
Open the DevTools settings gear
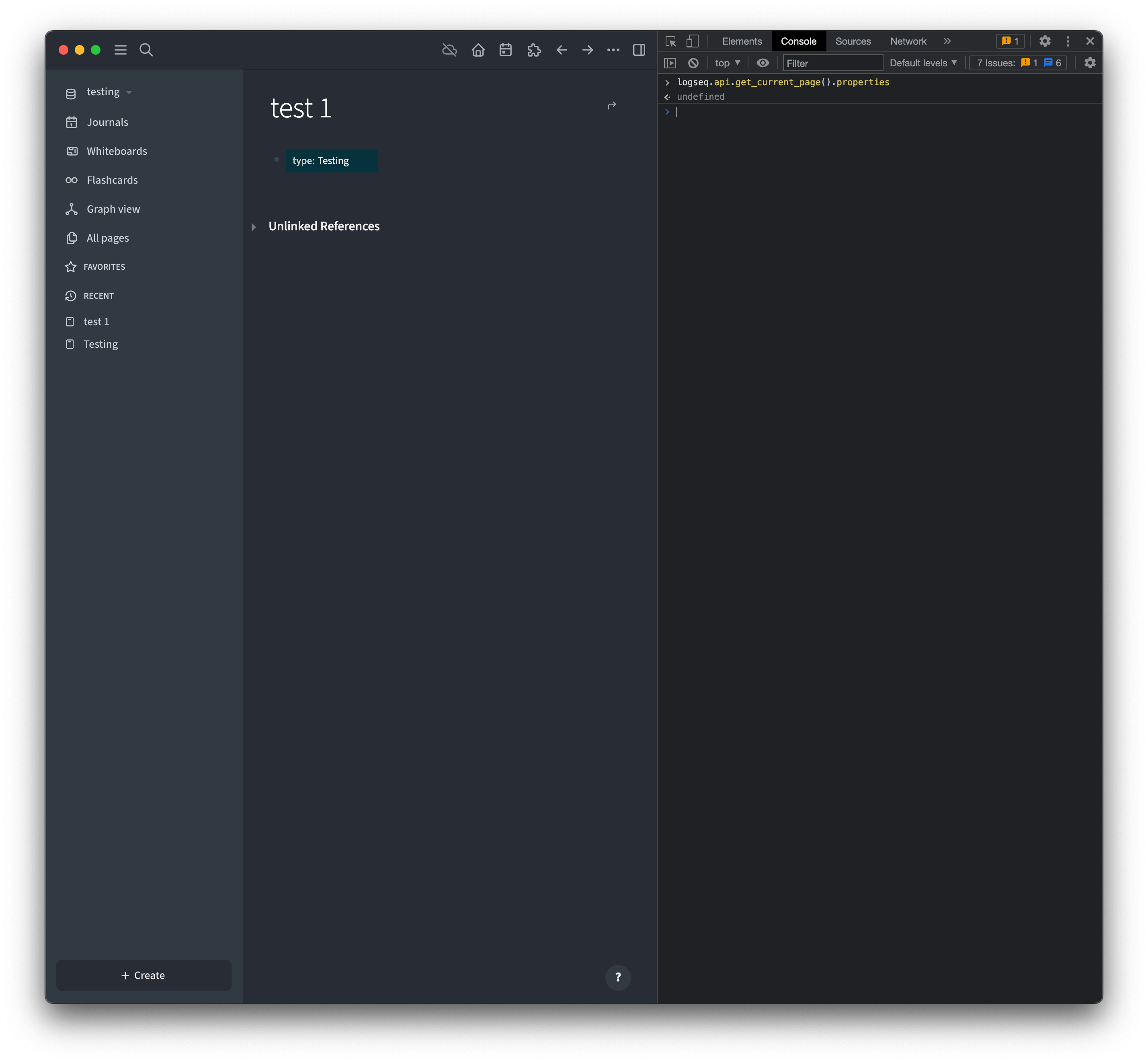1045,41
